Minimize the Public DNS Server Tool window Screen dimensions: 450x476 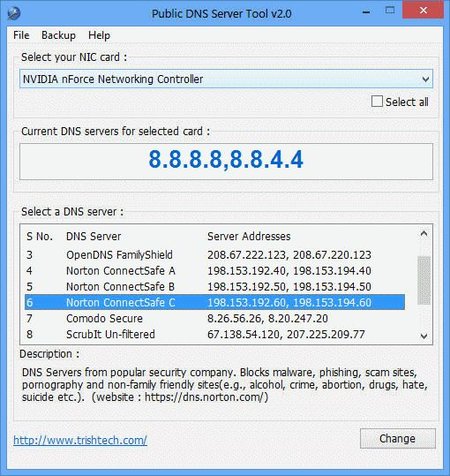(x=366, y=13)
